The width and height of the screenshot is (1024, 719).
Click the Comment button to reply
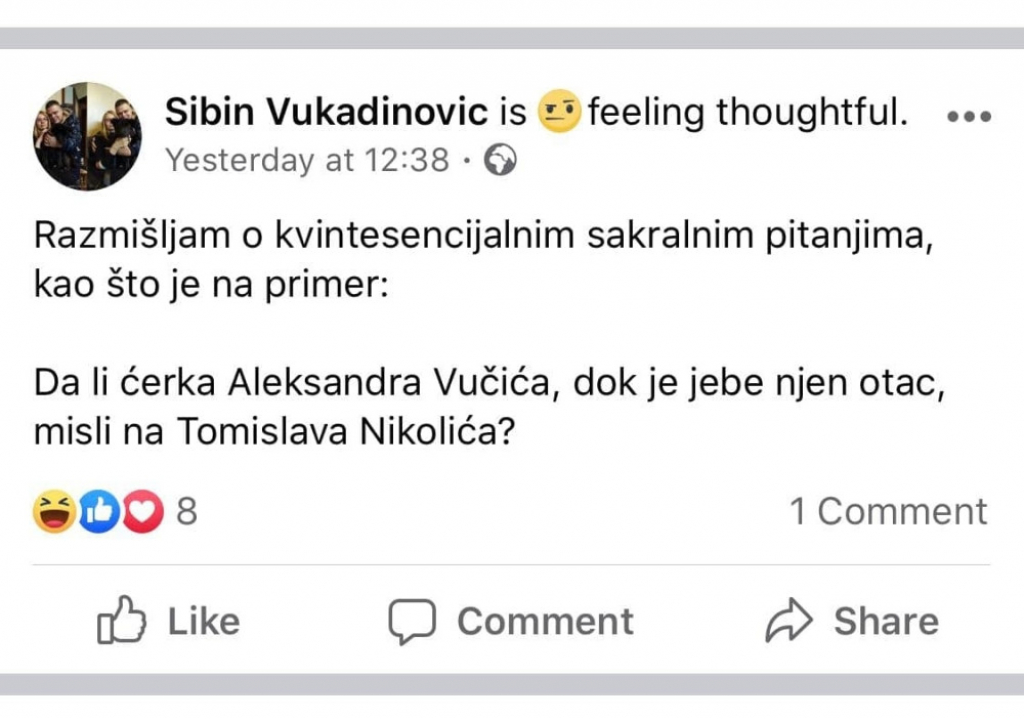[512, 620]
